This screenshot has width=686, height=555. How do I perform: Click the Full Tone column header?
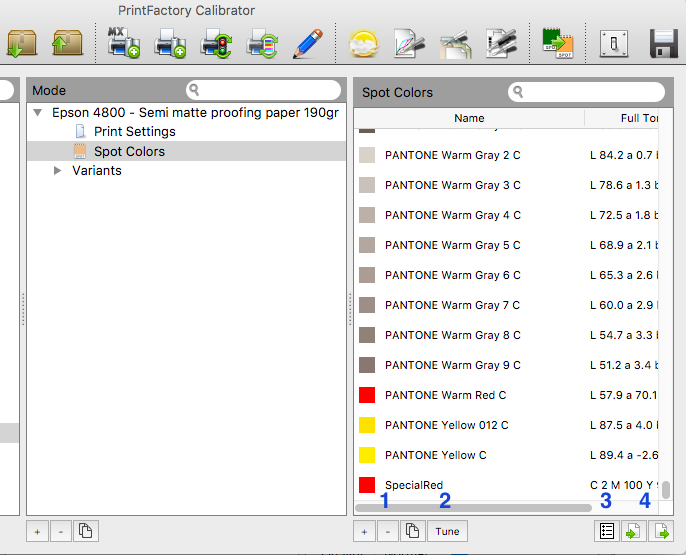pyautogui.click(x=622, y=118)
